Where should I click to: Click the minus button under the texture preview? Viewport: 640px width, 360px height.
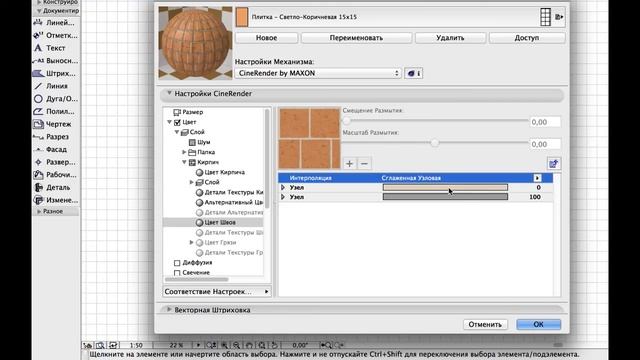[364, 164]
